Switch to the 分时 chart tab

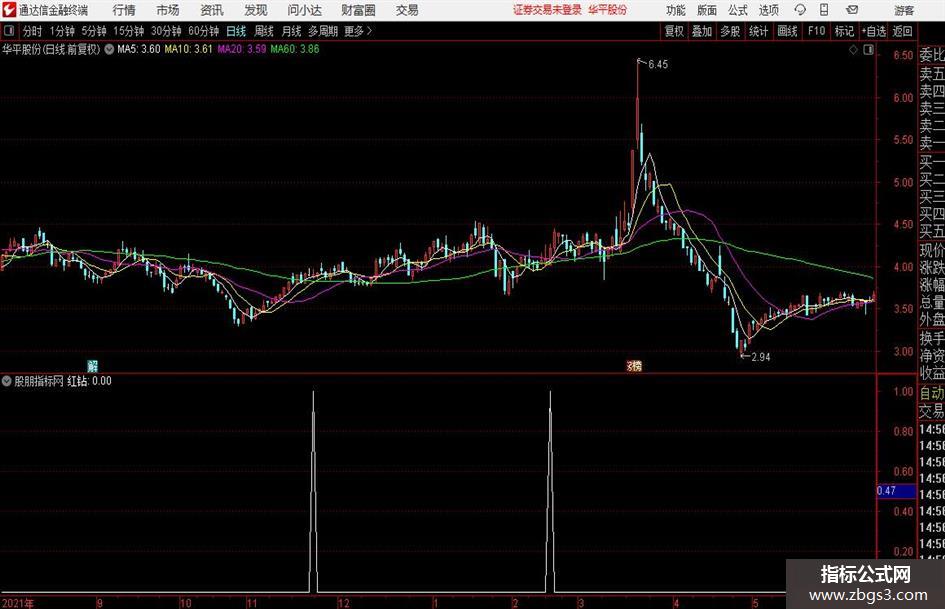click(33, 31)
